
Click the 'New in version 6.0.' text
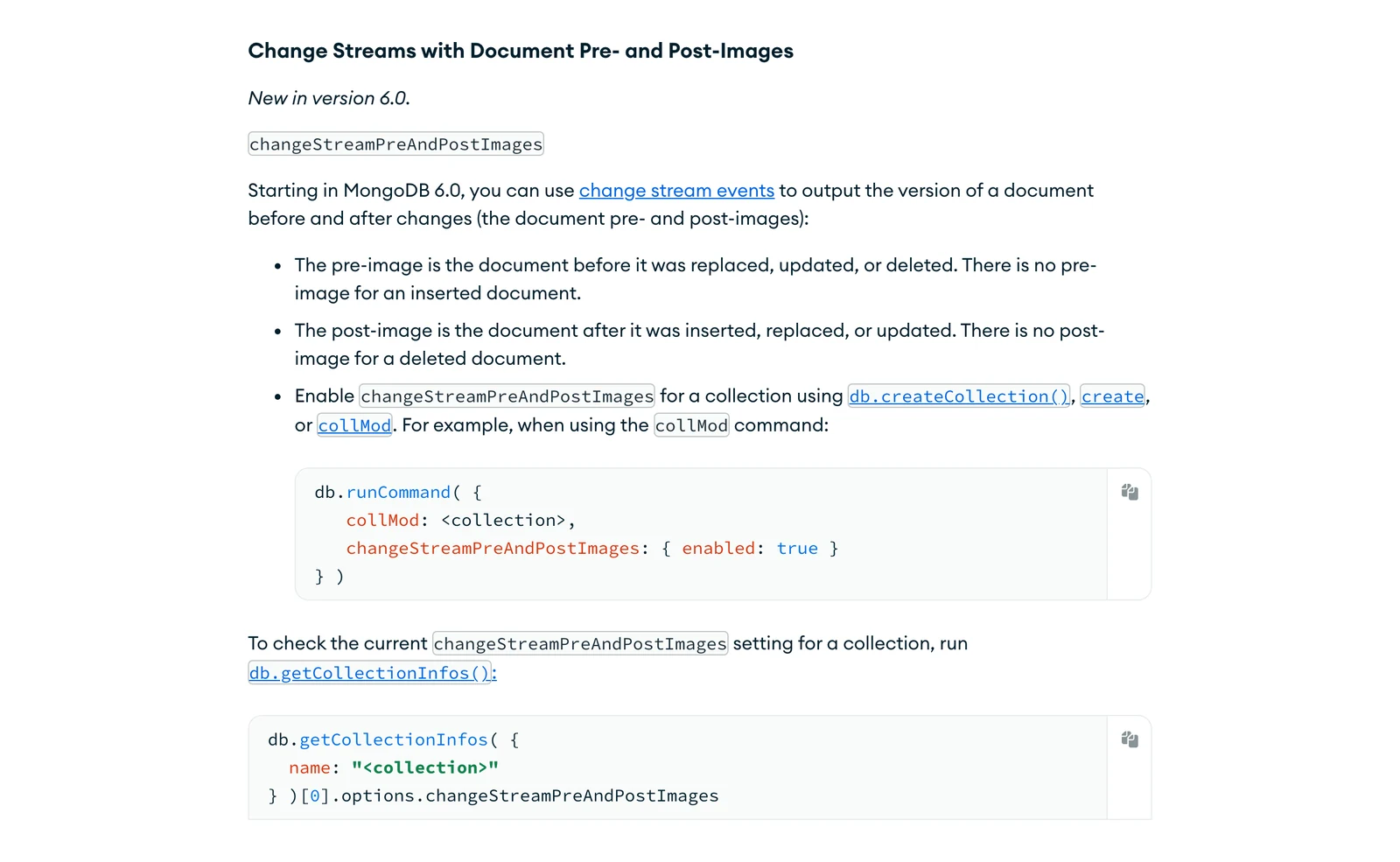(329, 98)
